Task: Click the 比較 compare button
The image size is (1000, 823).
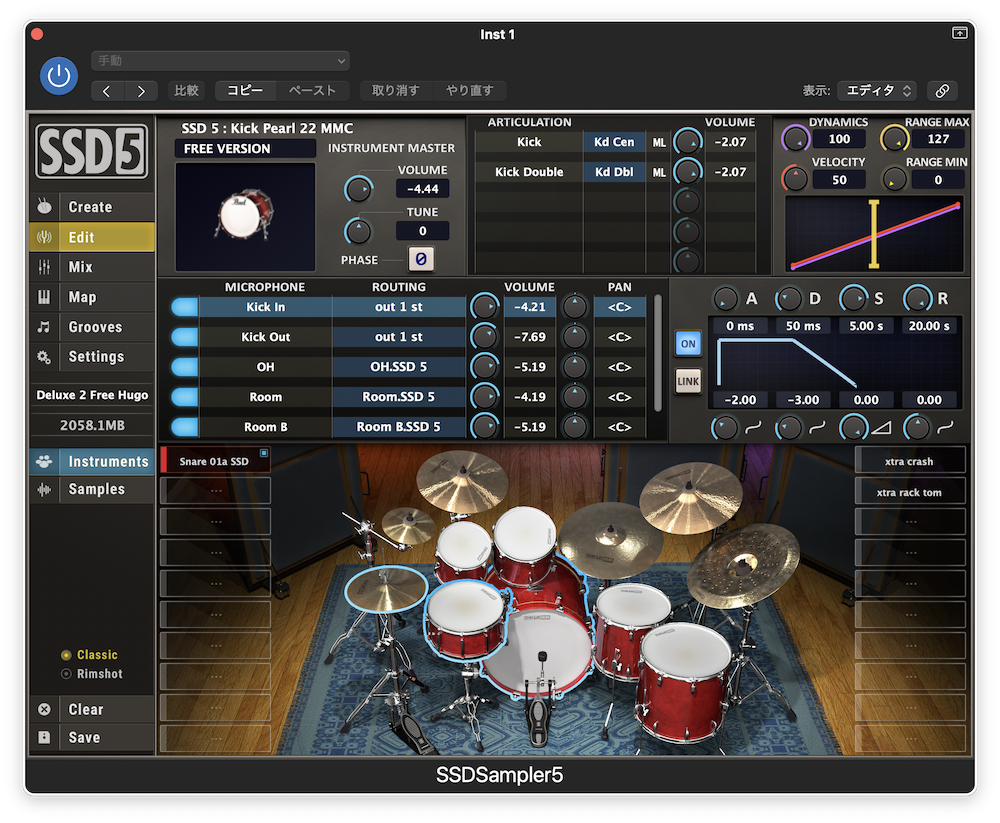Action: [186, 91]
